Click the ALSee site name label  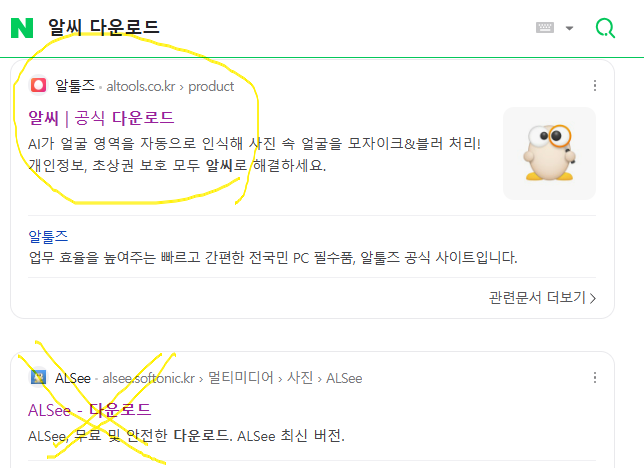(73, 378)
